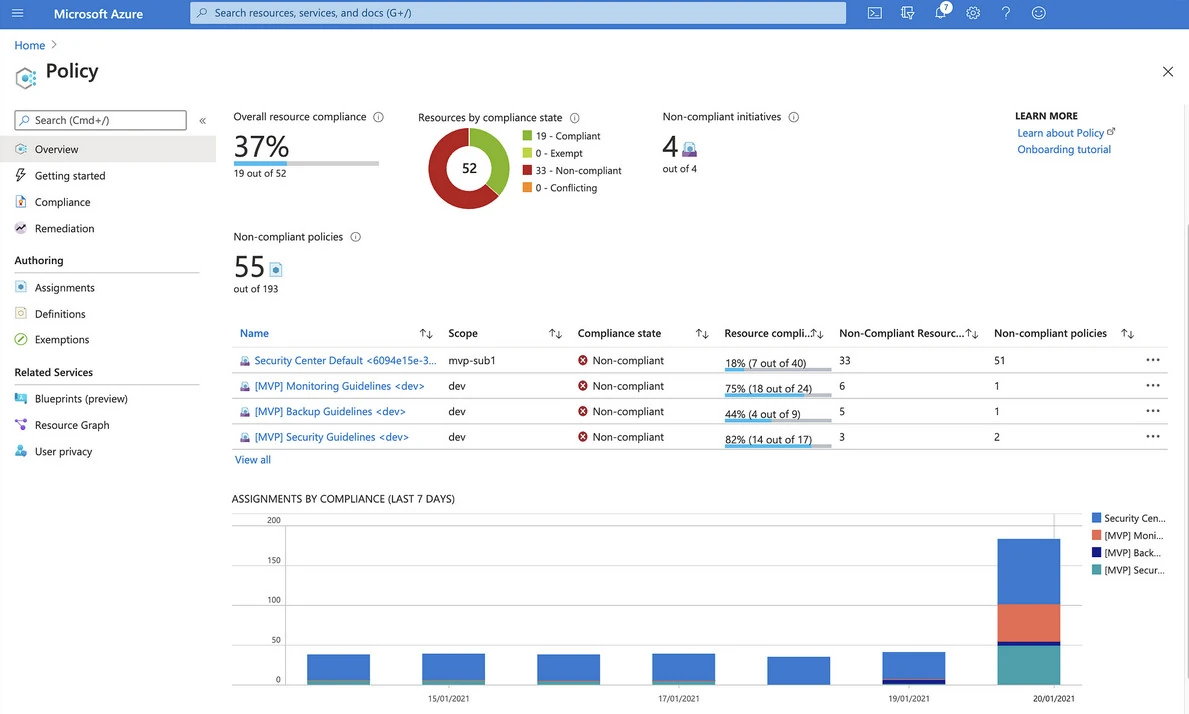Screen dimensions: 1189x714
Task: Open the [MVP] Monitoring Guidelines <dev> link
Action: click(339, 387)
